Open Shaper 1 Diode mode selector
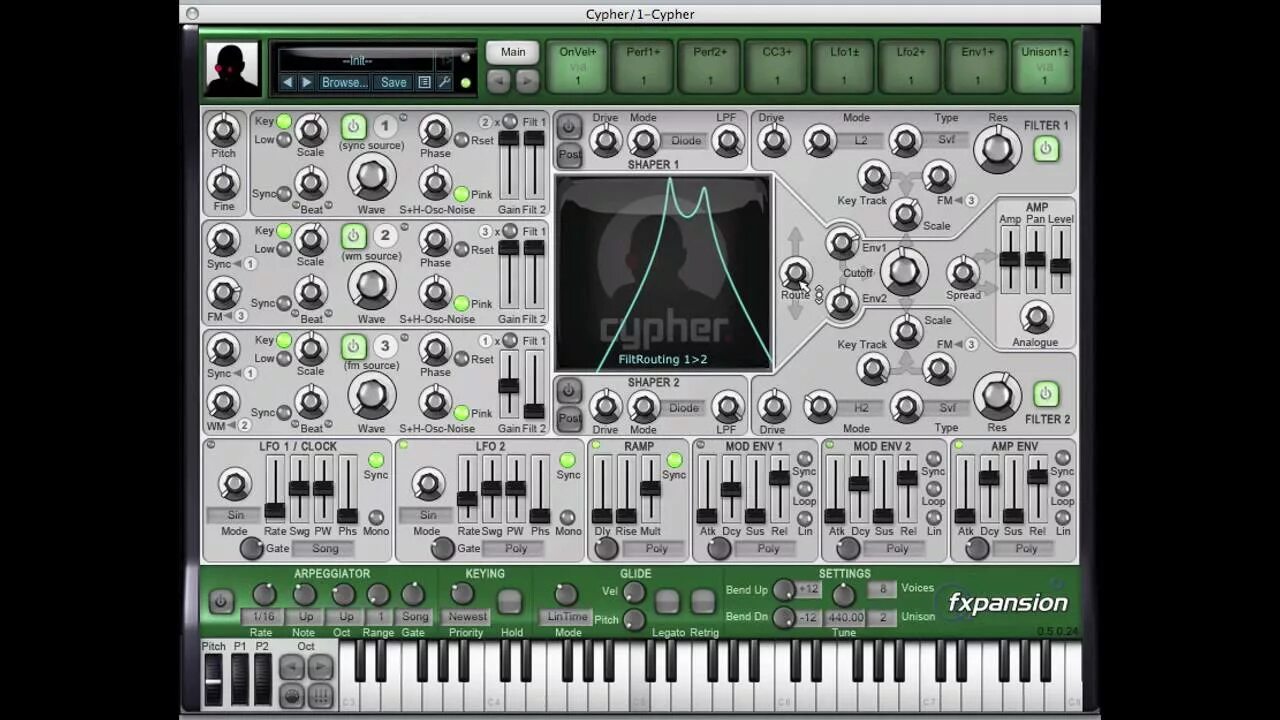The height and width of the screenshot is (720, 1280). [x=685, y=141]
